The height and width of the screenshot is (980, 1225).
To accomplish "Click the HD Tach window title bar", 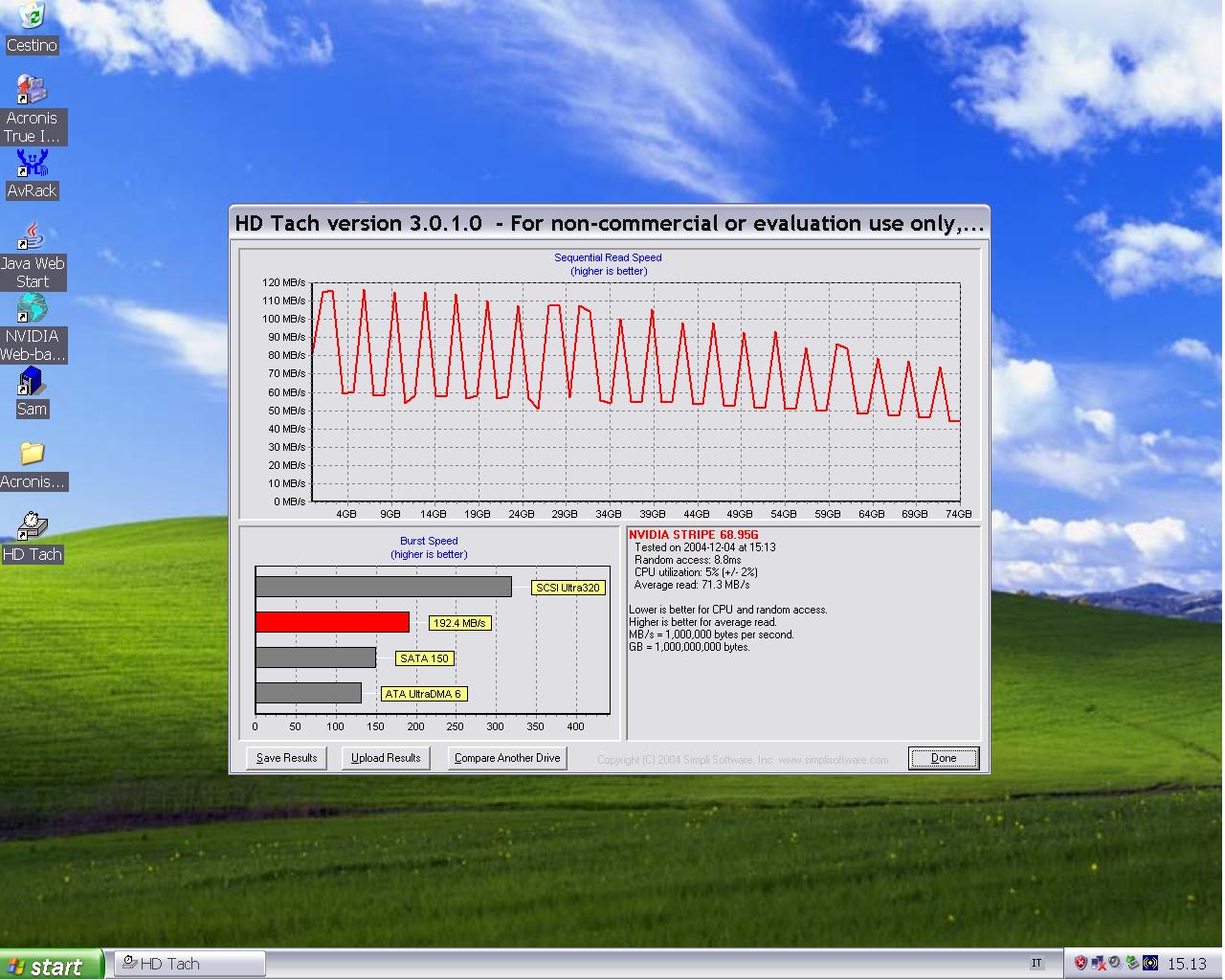I will pyautogui.click(x=609, y=223).
